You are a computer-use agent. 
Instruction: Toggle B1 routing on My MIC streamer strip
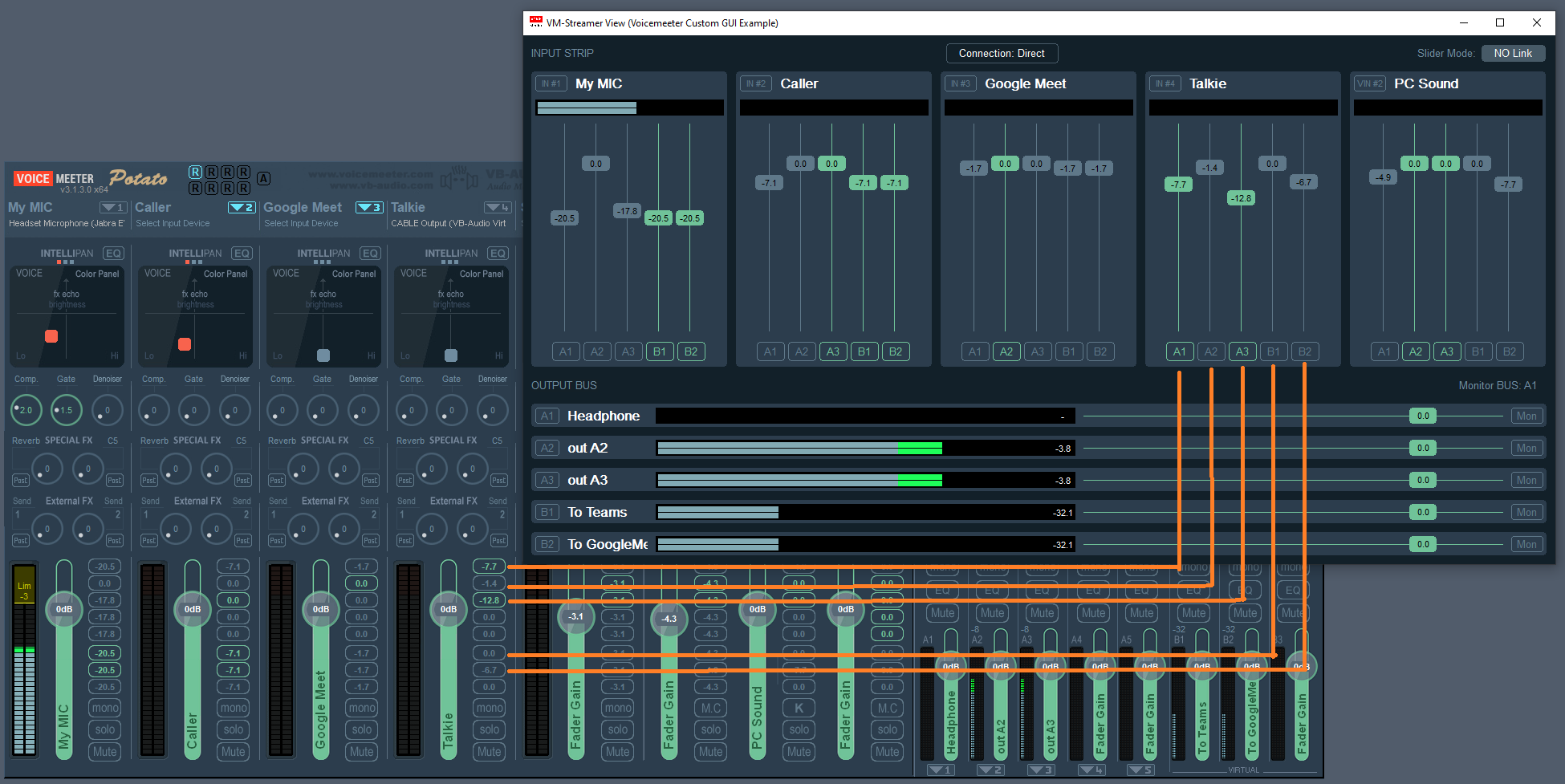[x=659, y=351]
